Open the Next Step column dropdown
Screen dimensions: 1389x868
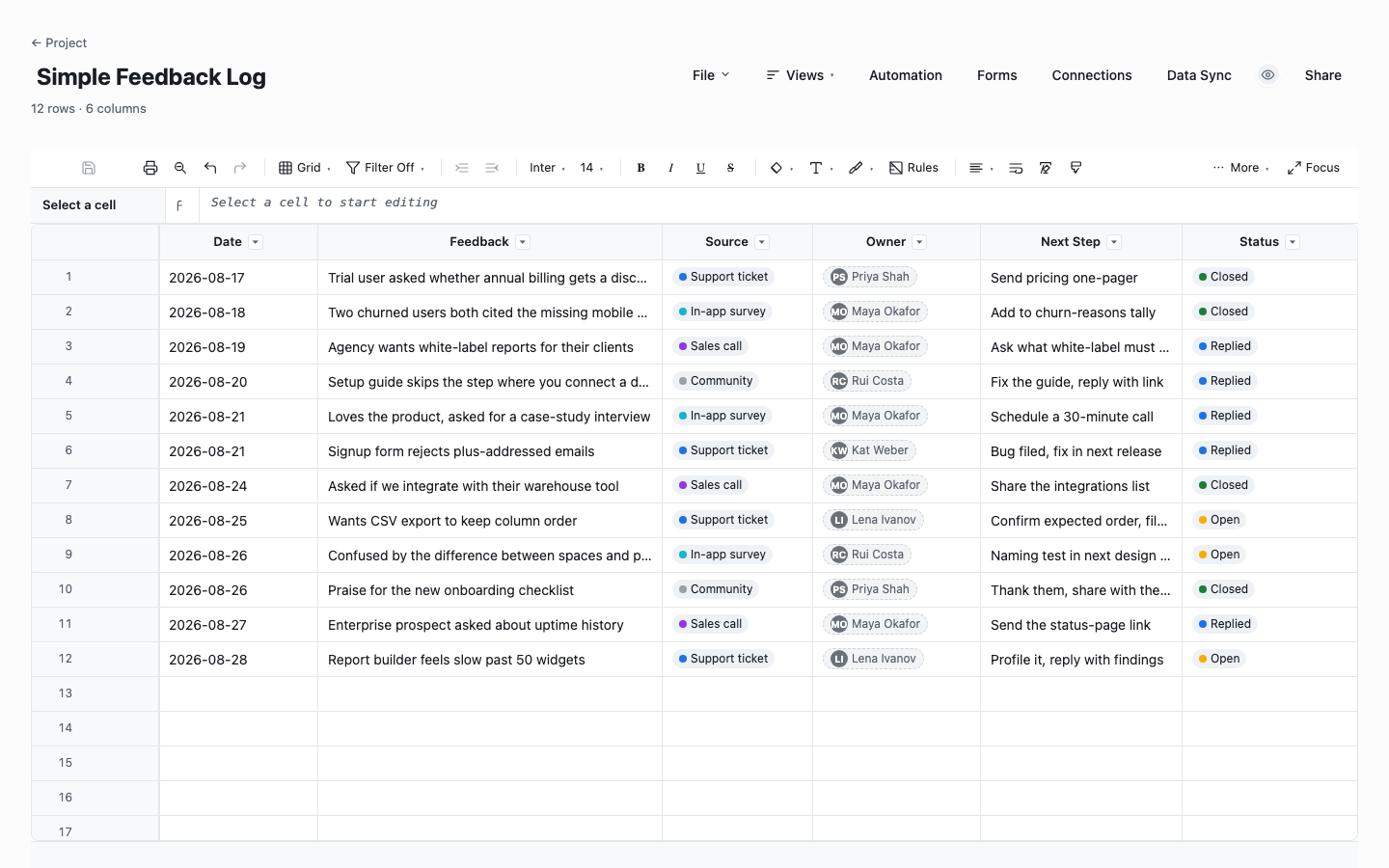pyautogui.click(x=1114, y=242)
